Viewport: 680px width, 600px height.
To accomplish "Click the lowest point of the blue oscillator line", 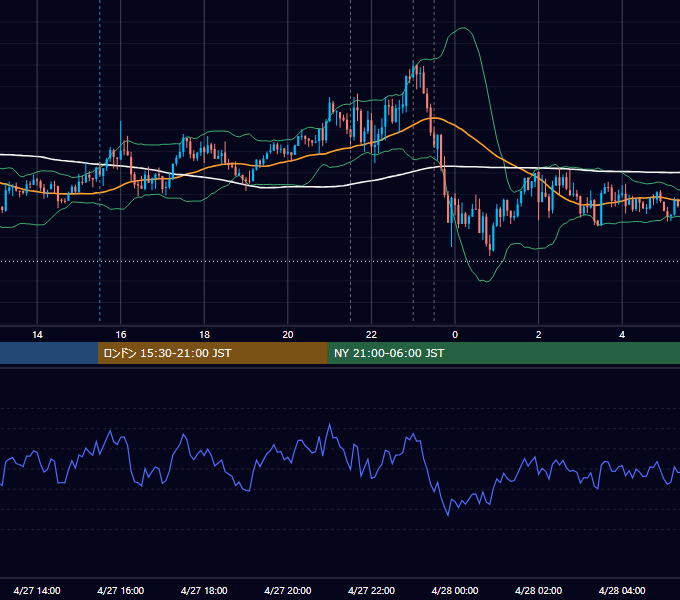I will [448, 515].
